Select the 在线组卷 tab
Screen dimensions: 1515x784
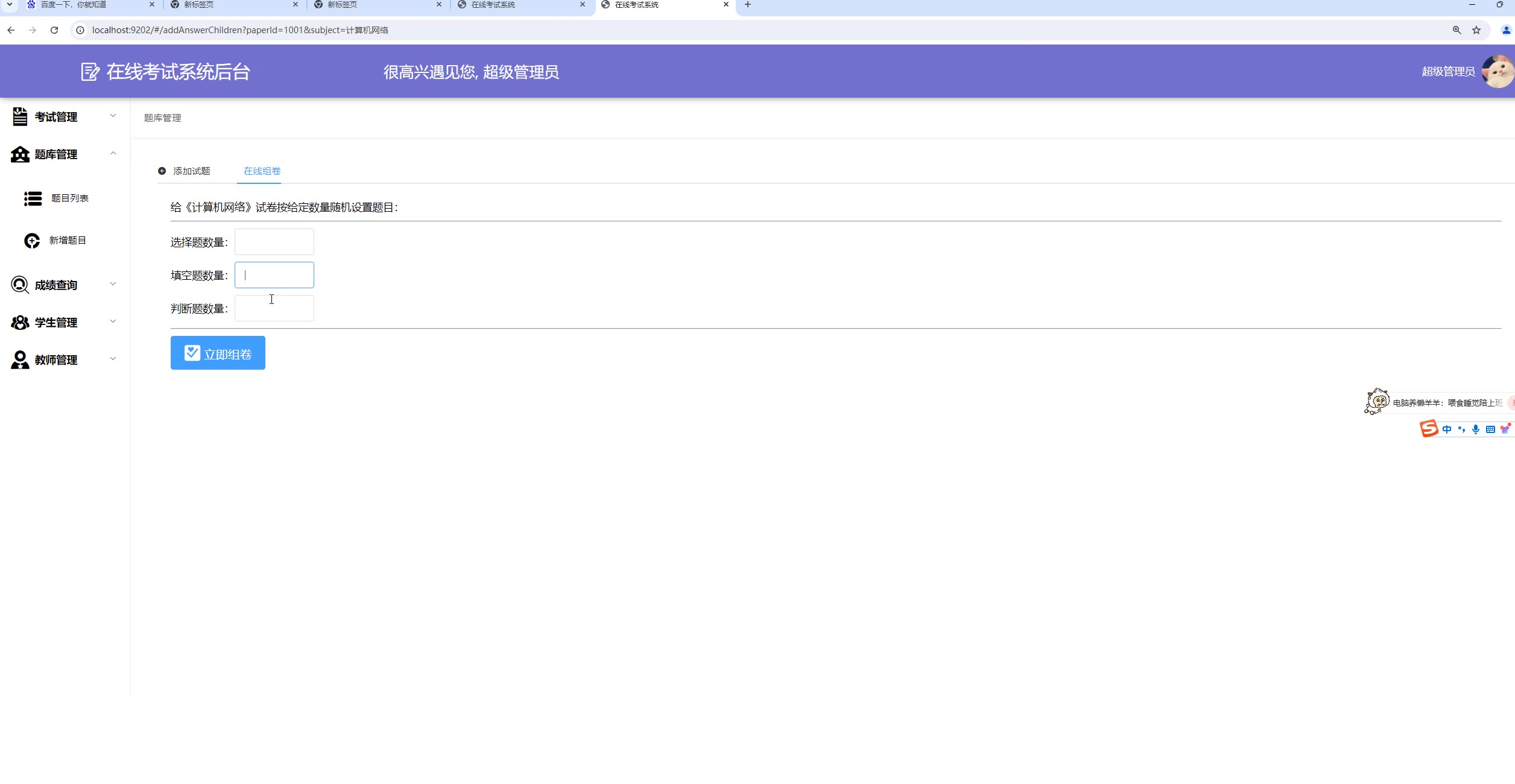coord(262,171)
